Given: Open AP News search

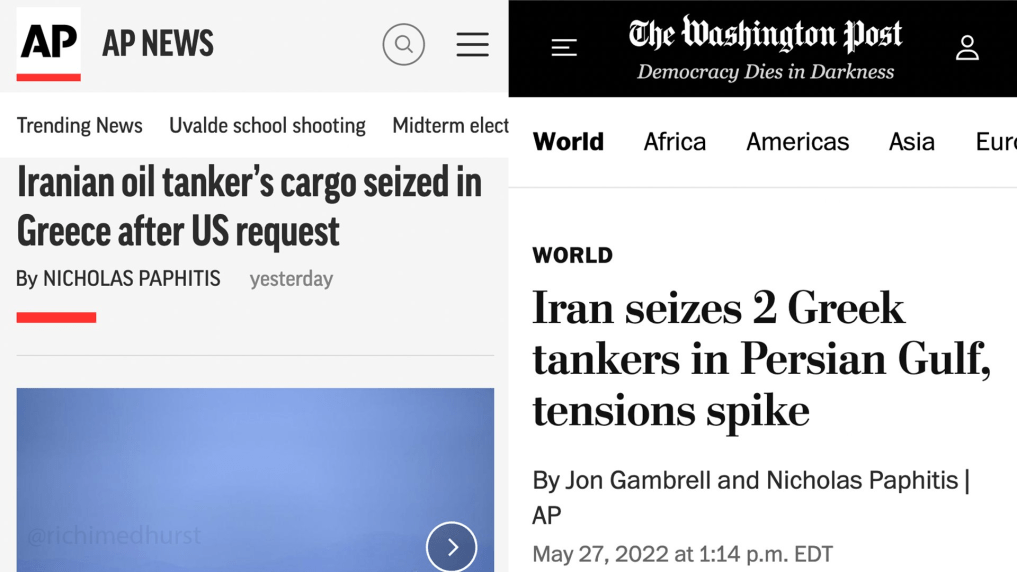Looking at the screenshot, I should point(404,44).
